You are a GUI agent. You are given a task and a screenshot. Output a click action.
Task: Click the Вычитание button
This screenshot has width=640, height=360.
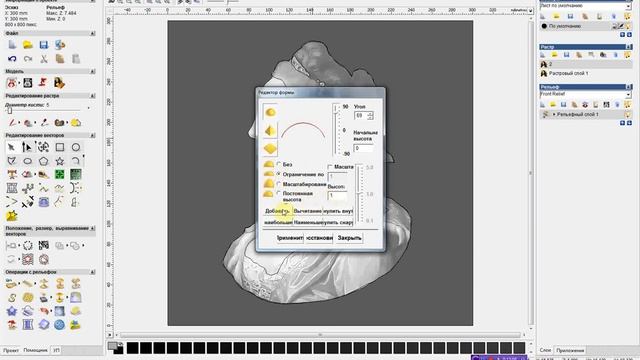coord(307,211)
